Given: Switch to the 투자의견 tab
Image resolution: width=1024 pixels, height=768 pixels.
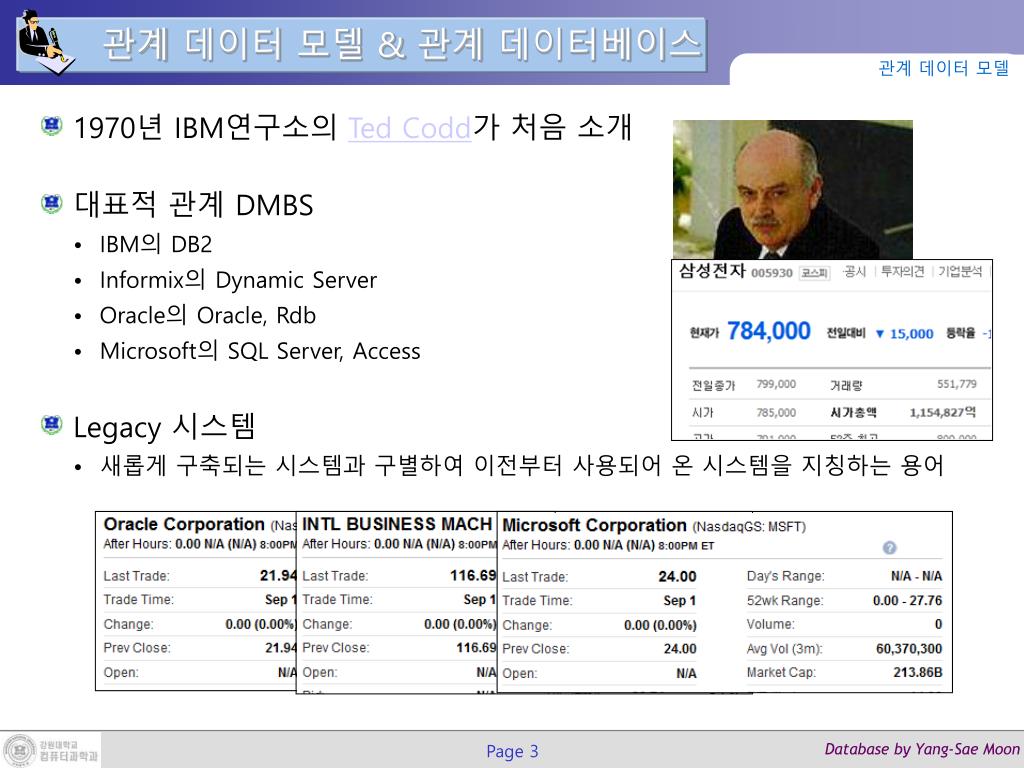Looking at the screenshot, I should 903,272.
